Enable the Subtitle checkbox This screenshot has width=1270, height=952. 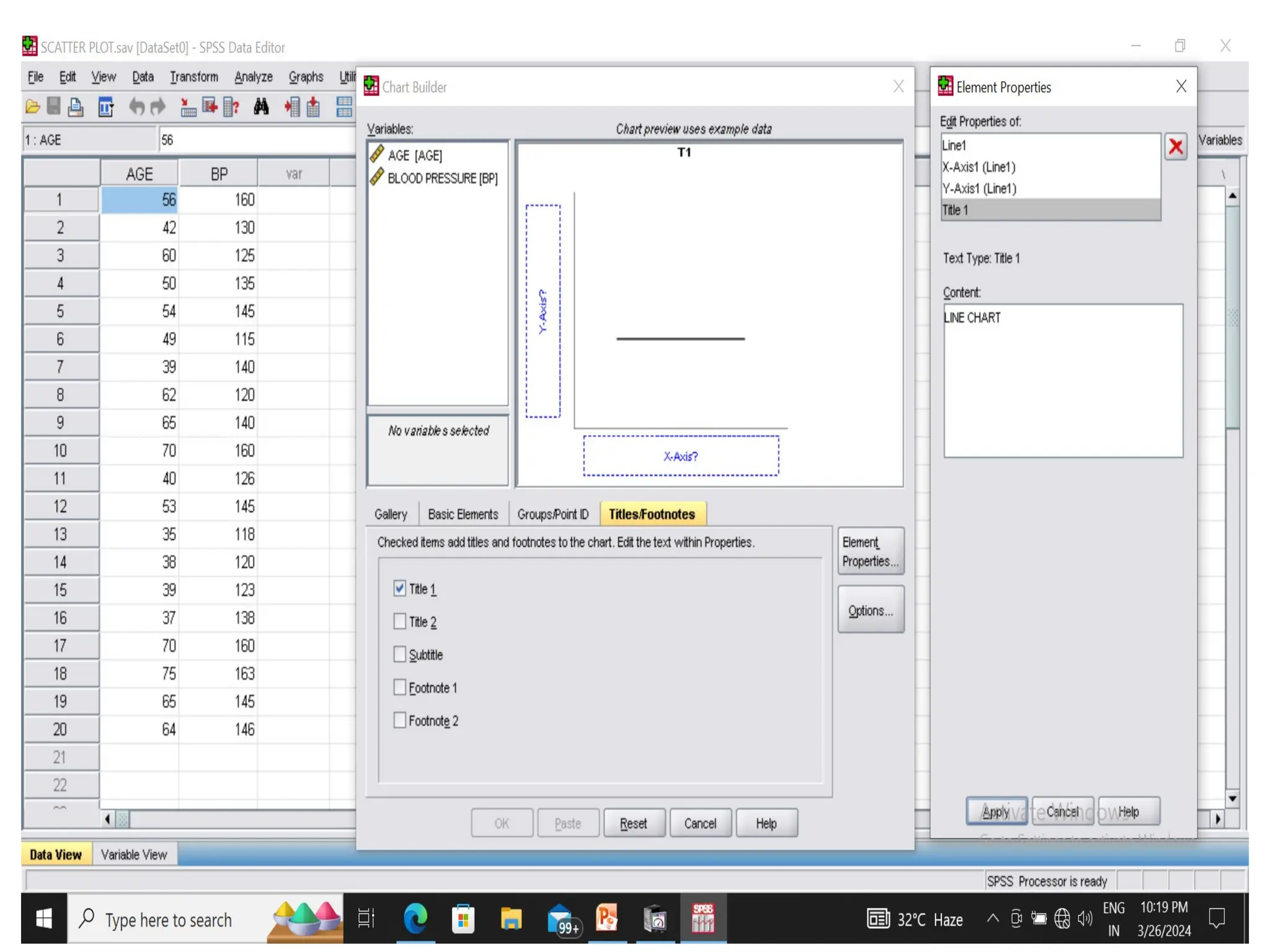[x=400, y=654]
